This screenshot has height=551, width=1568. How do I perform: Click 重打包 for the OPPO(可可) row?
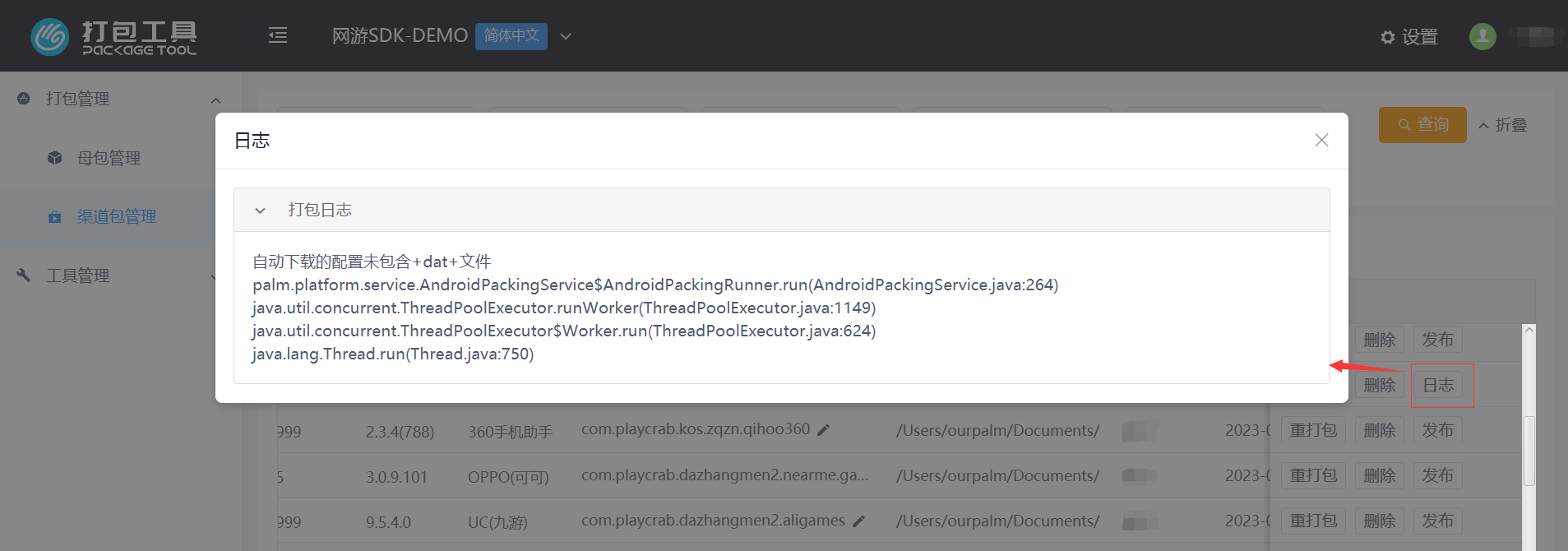[1313, 475]
